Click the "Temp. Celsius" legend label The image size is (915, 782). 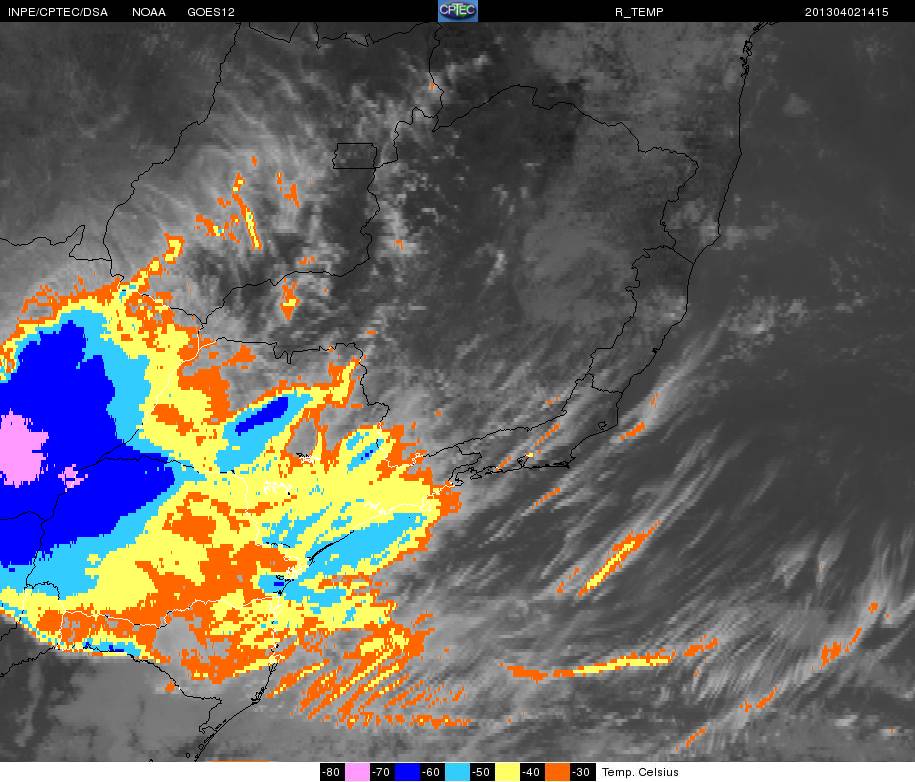coord(640,772)
